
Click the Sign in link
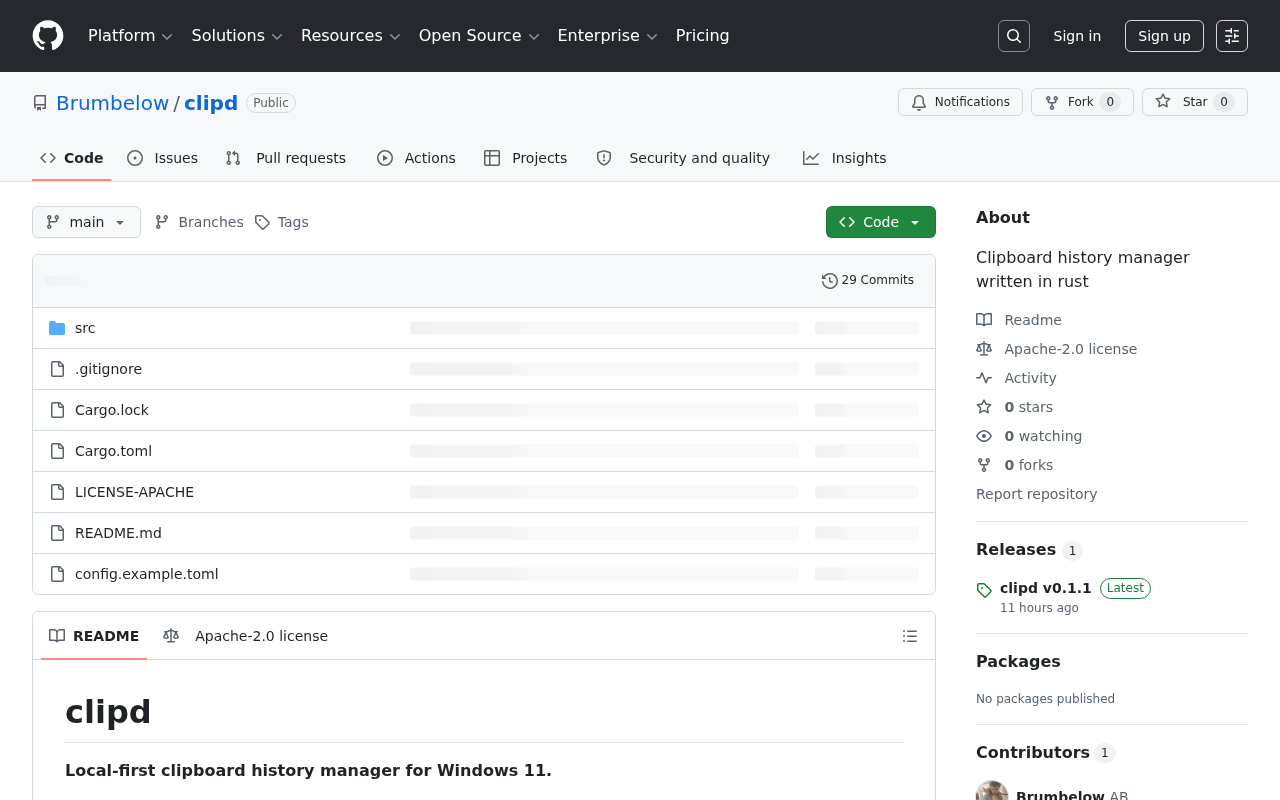(x=1077, y=36)
